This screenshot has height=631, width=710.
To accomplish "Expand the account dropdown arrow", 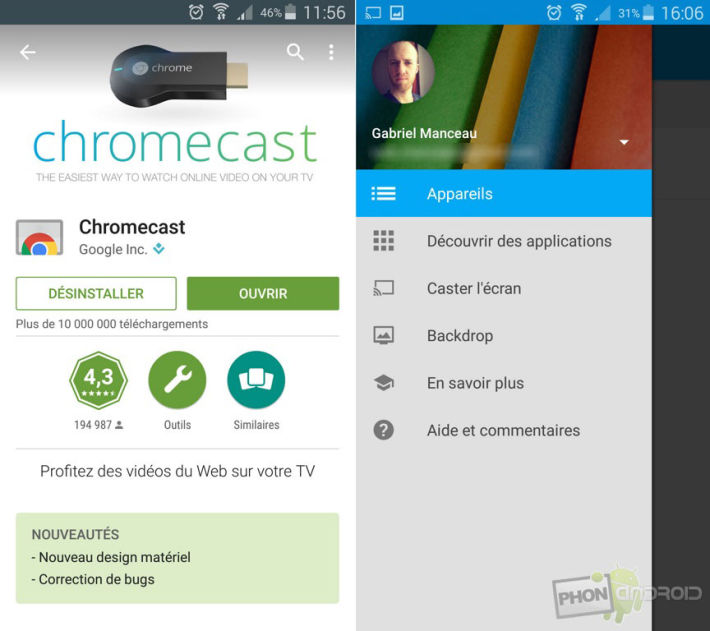I will [624, 142].
